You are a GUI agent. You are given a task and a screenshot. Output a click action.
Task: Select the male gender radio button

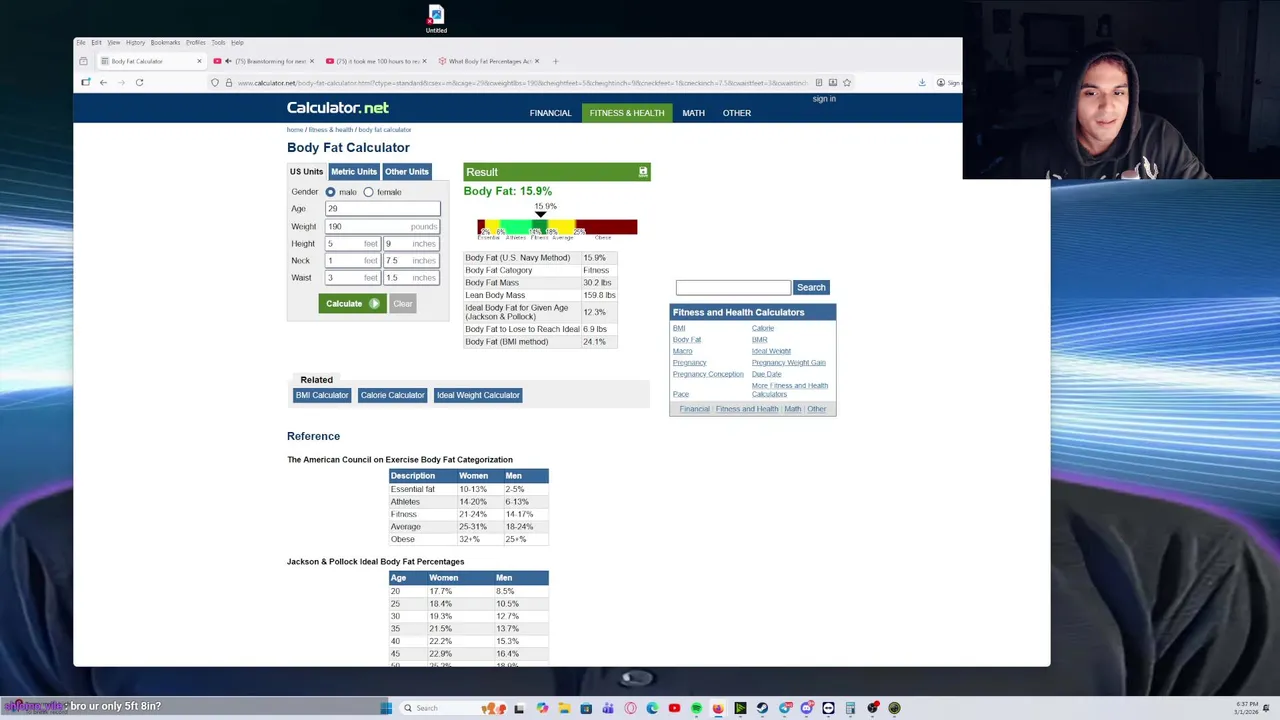point(330,192)
